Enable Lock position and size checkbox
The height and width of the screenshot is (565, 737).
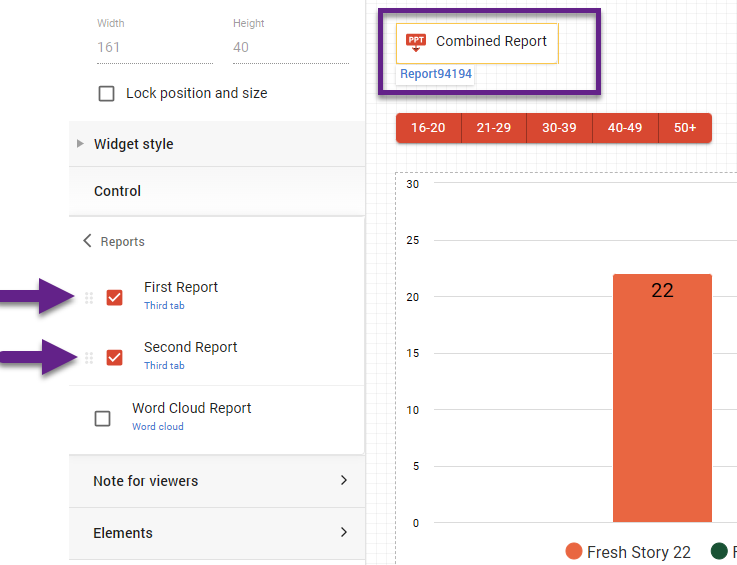(x=106, y=94)
